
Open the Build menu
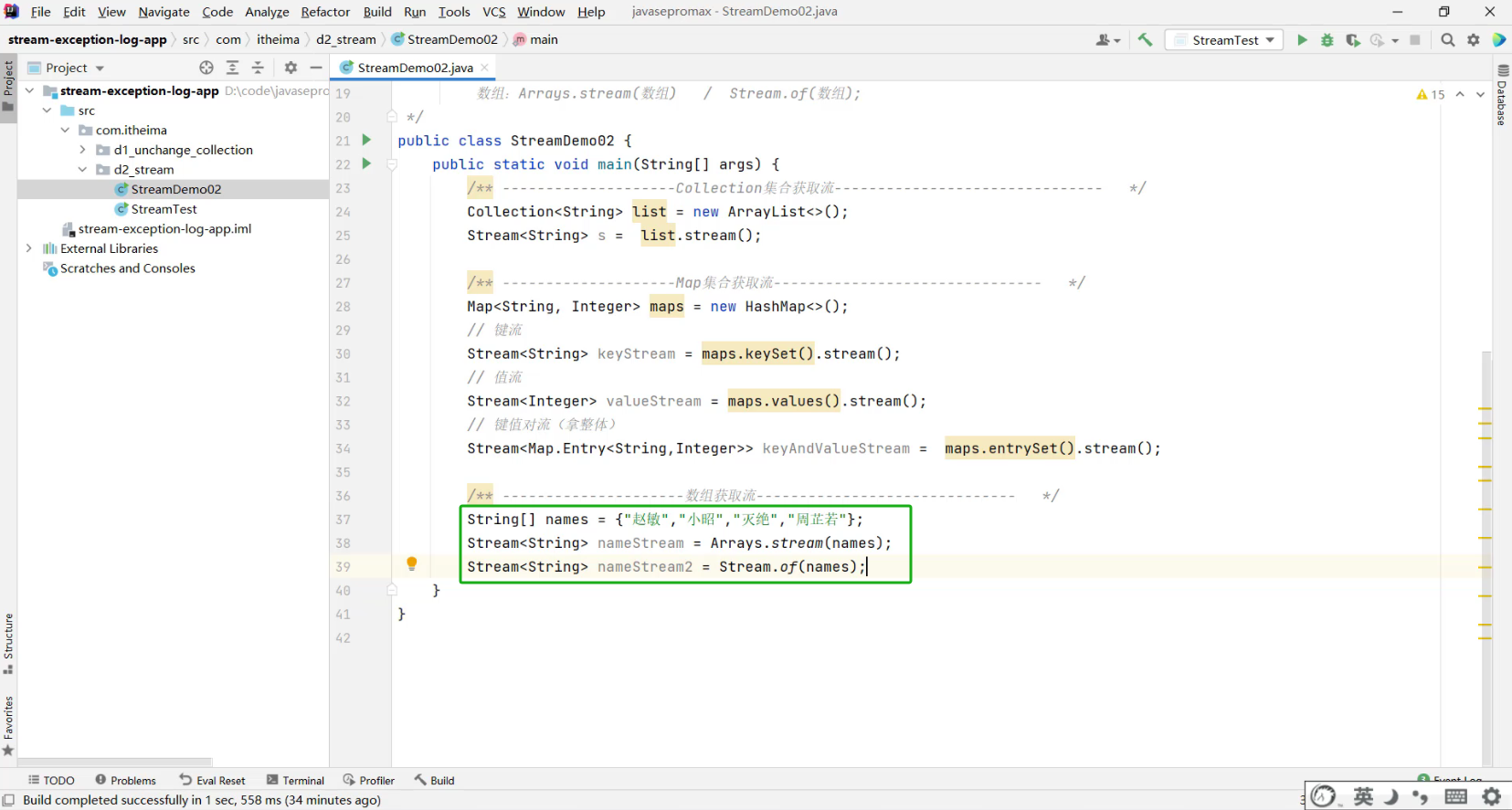tap(377, 12)
